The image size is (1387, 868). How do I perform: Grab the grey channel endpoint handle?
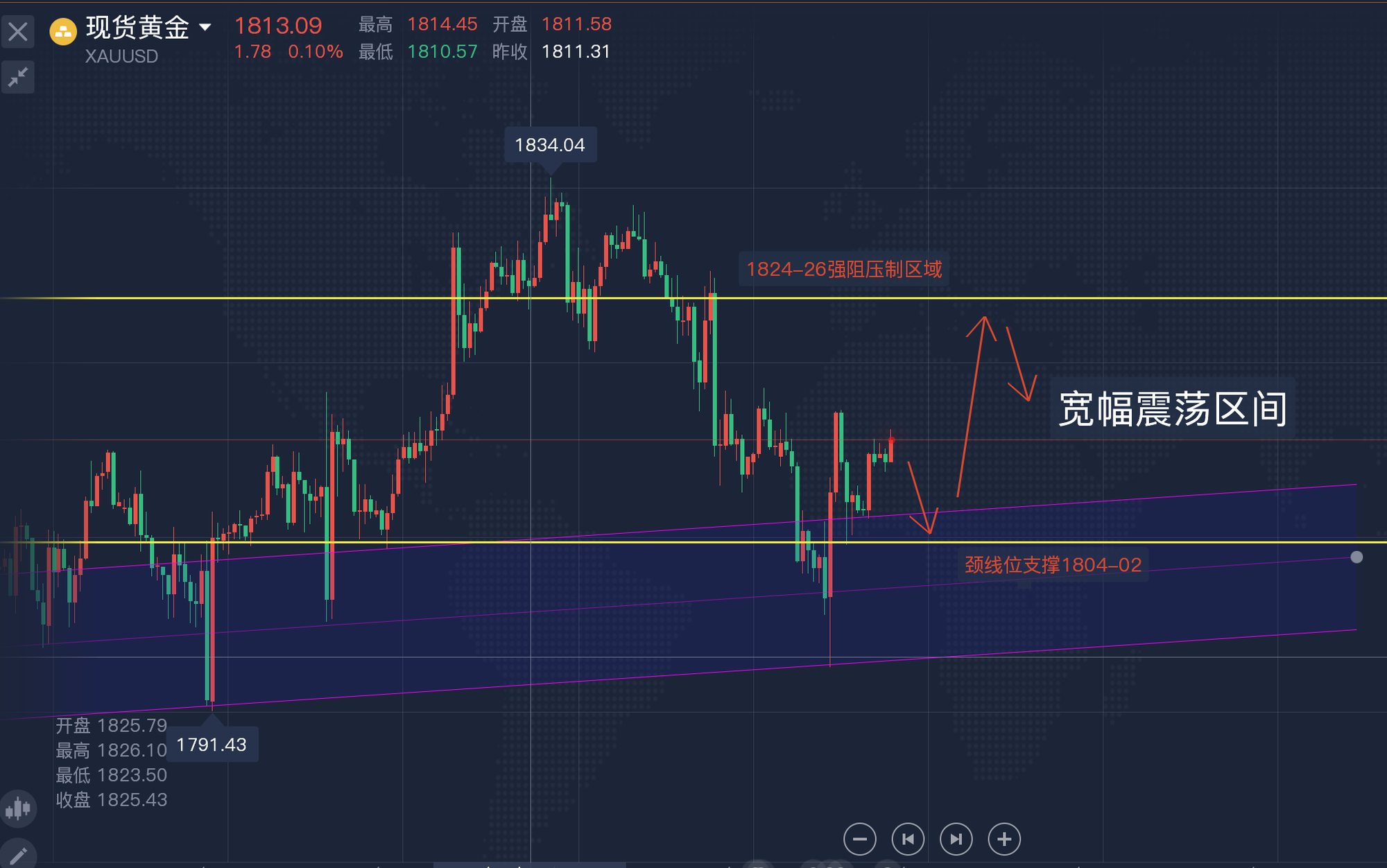click(1356, 557)
